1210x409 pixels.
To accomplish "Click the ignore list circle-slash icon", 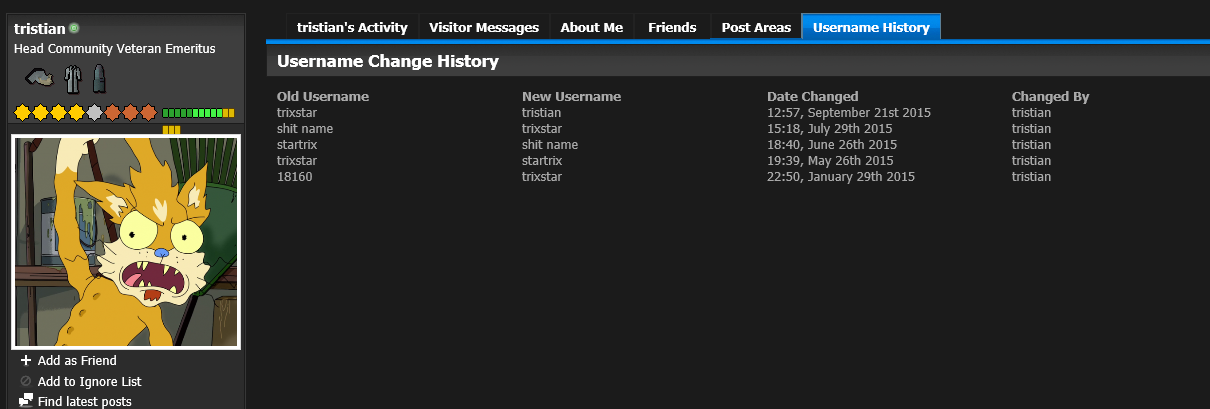I will tap(26, 381).
